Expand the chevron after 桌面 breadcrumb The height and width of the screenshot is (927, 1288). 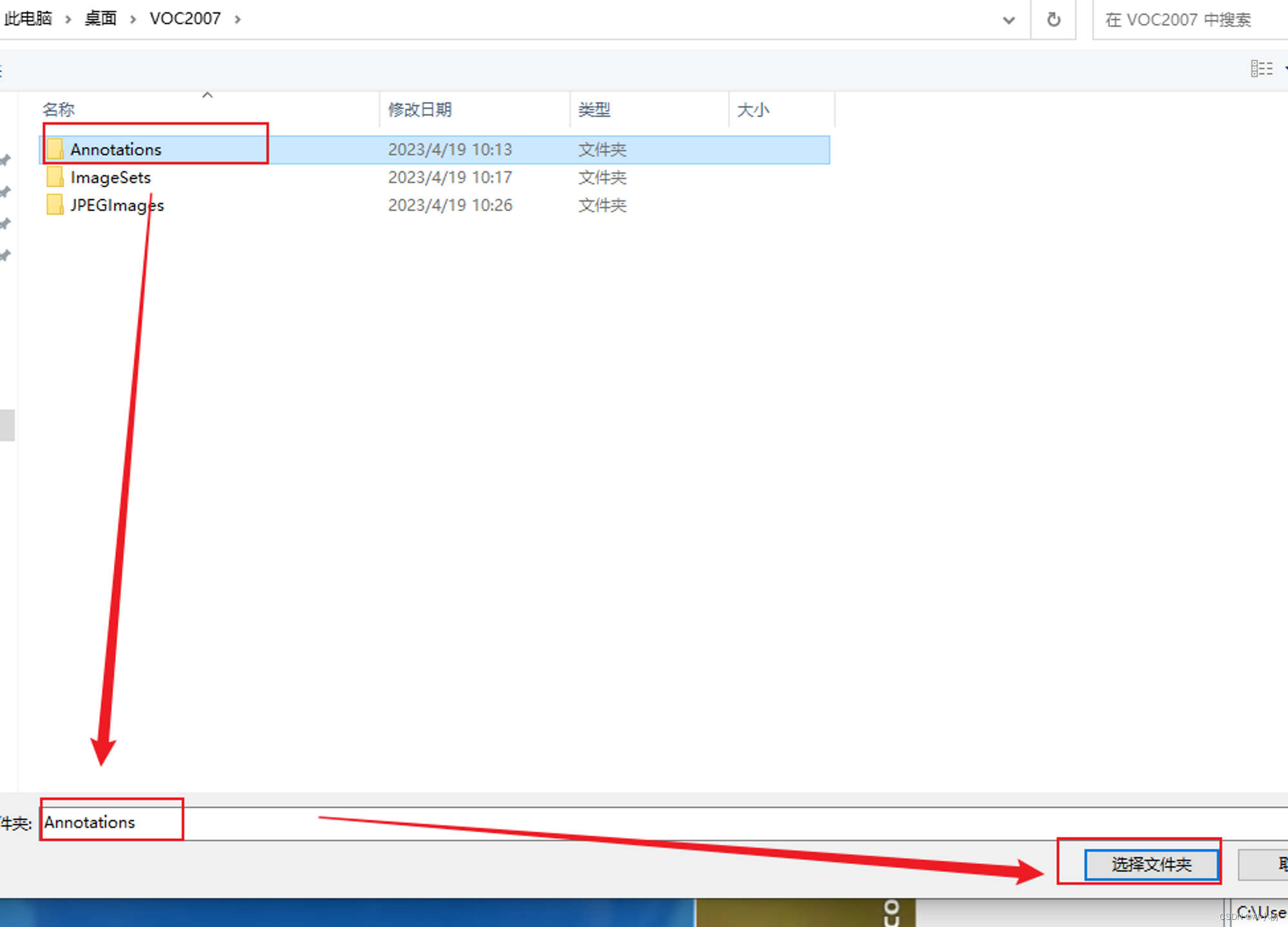point(133,19)
